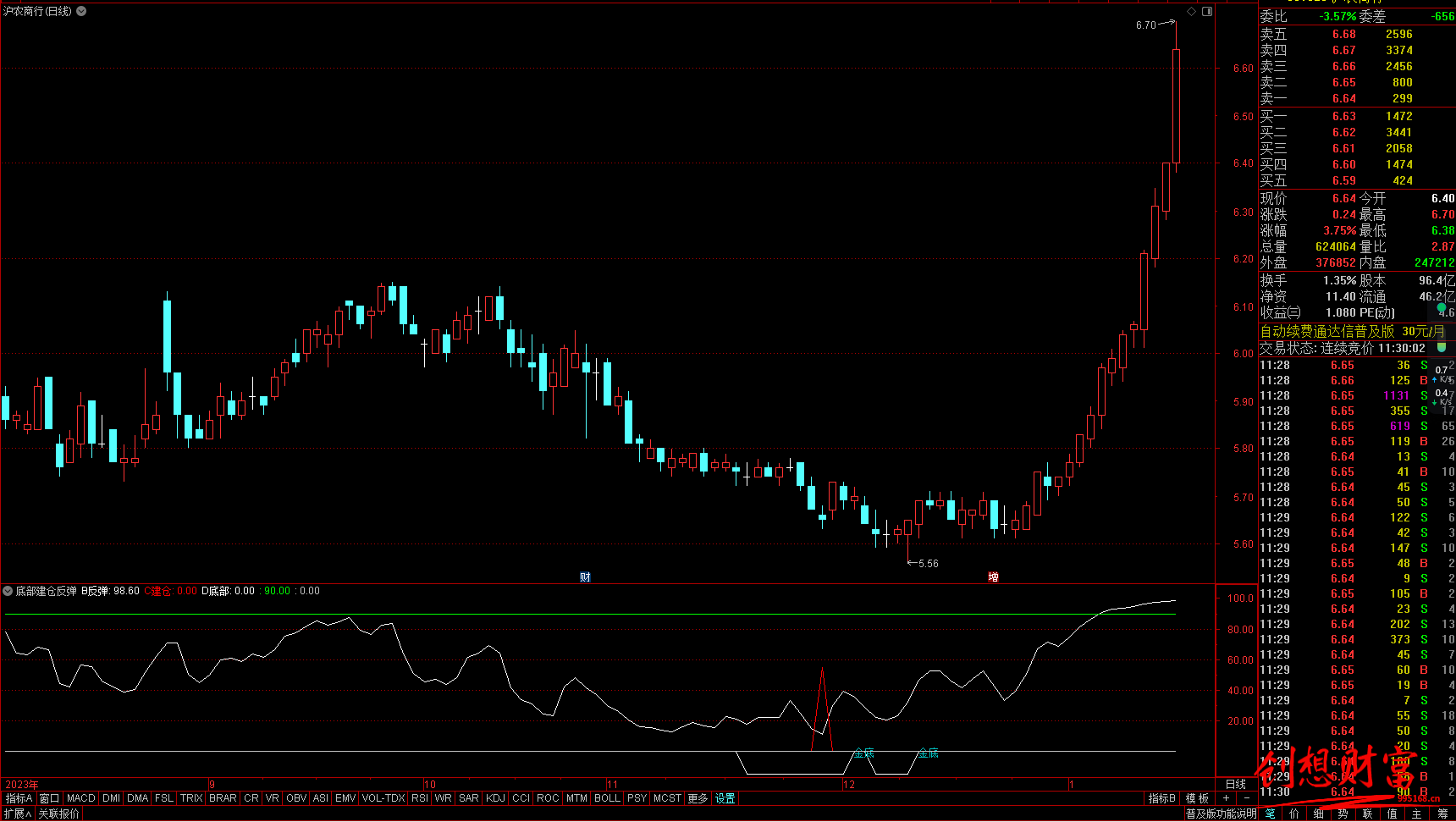Toggle the side panel icon above the chart
Viewport: 1456px width, 822px height.
(x=1207, y=11)
